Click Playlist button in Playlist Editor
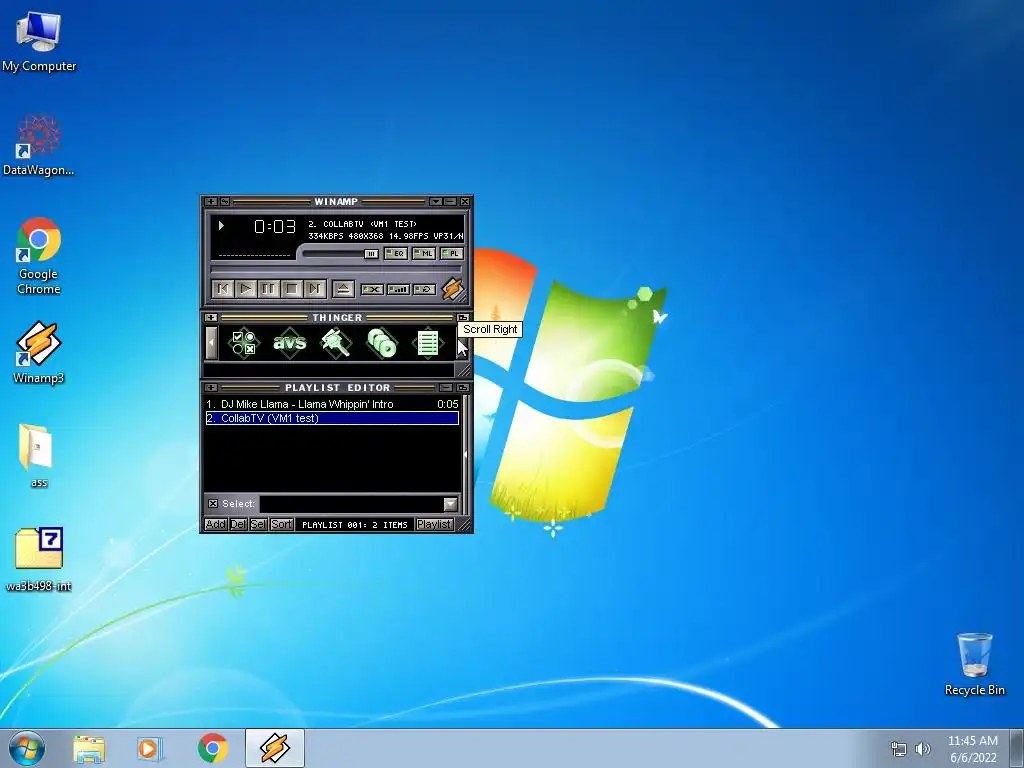Viewport: 1024px width, 768px height. tap(434, 524)
